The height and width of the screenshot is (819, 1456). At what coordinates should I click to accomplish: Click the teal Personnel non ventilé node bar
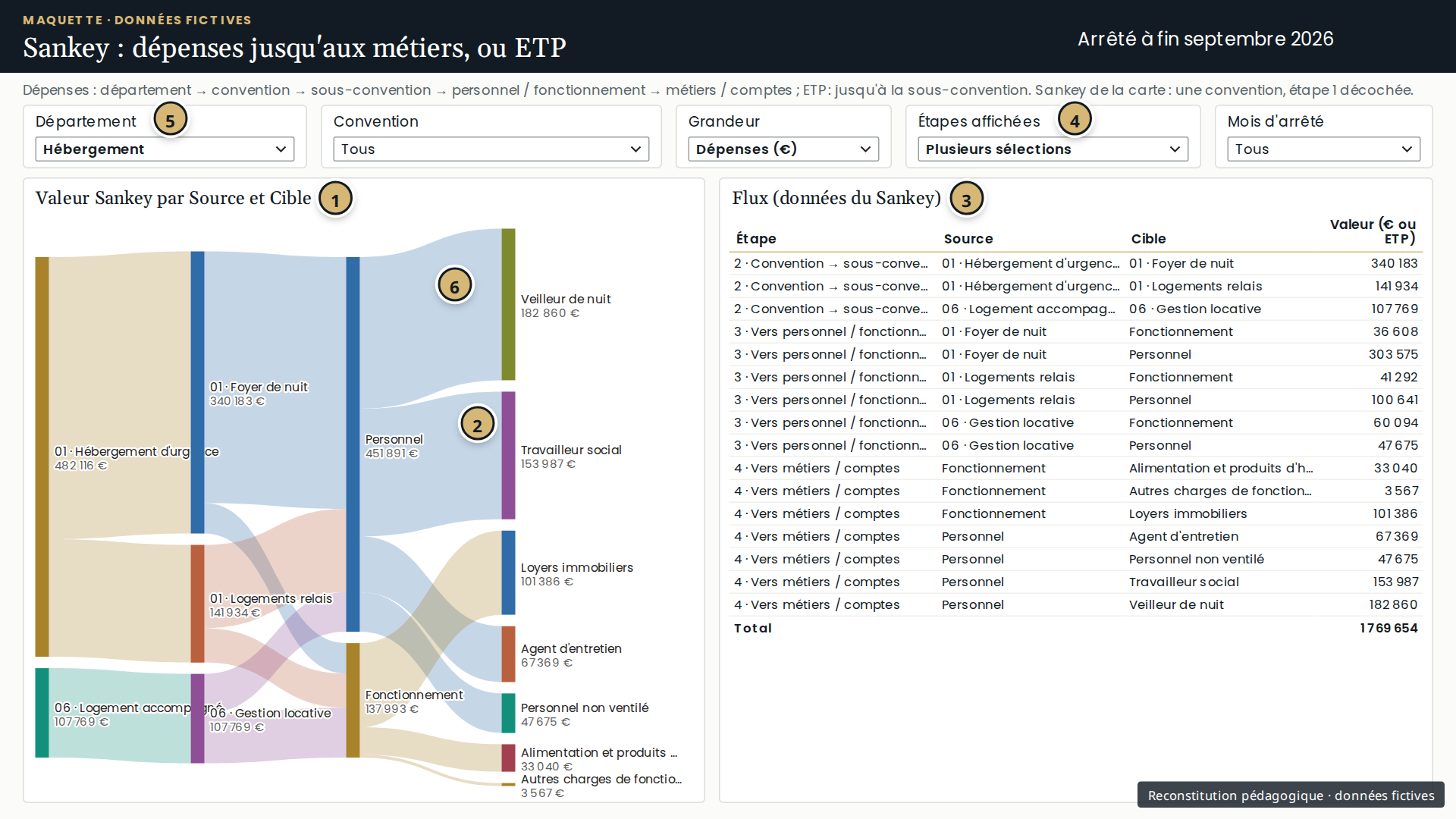tap(508, 713)
